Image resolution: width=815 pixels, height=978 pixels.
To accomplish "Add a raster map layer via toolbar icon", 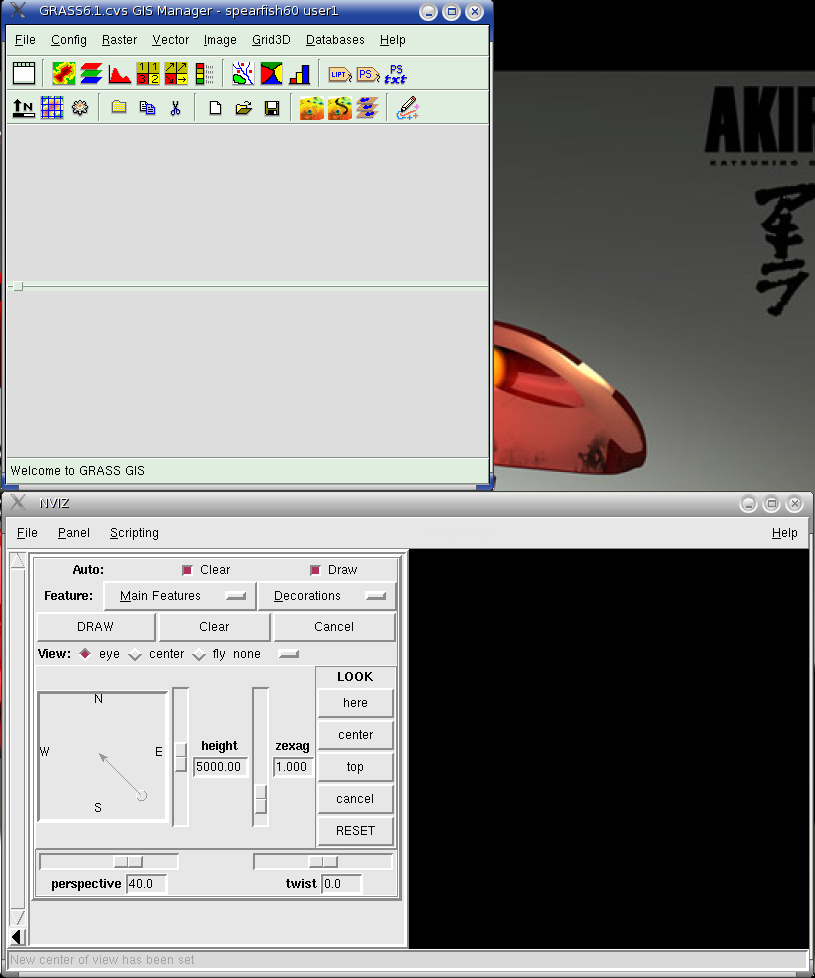I will pos(64,74).
